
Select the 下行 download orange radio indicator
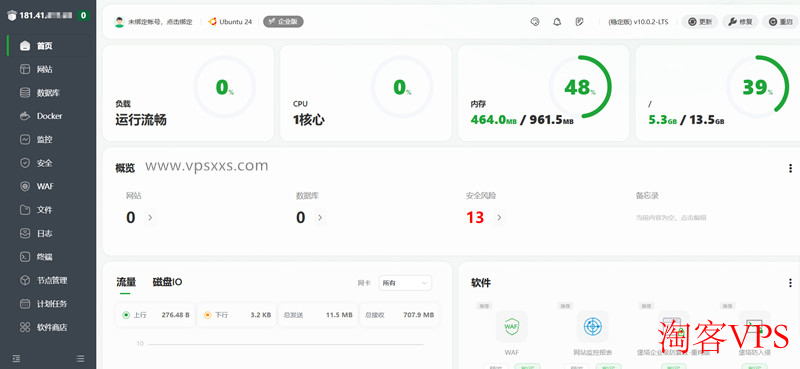point(207,315)
